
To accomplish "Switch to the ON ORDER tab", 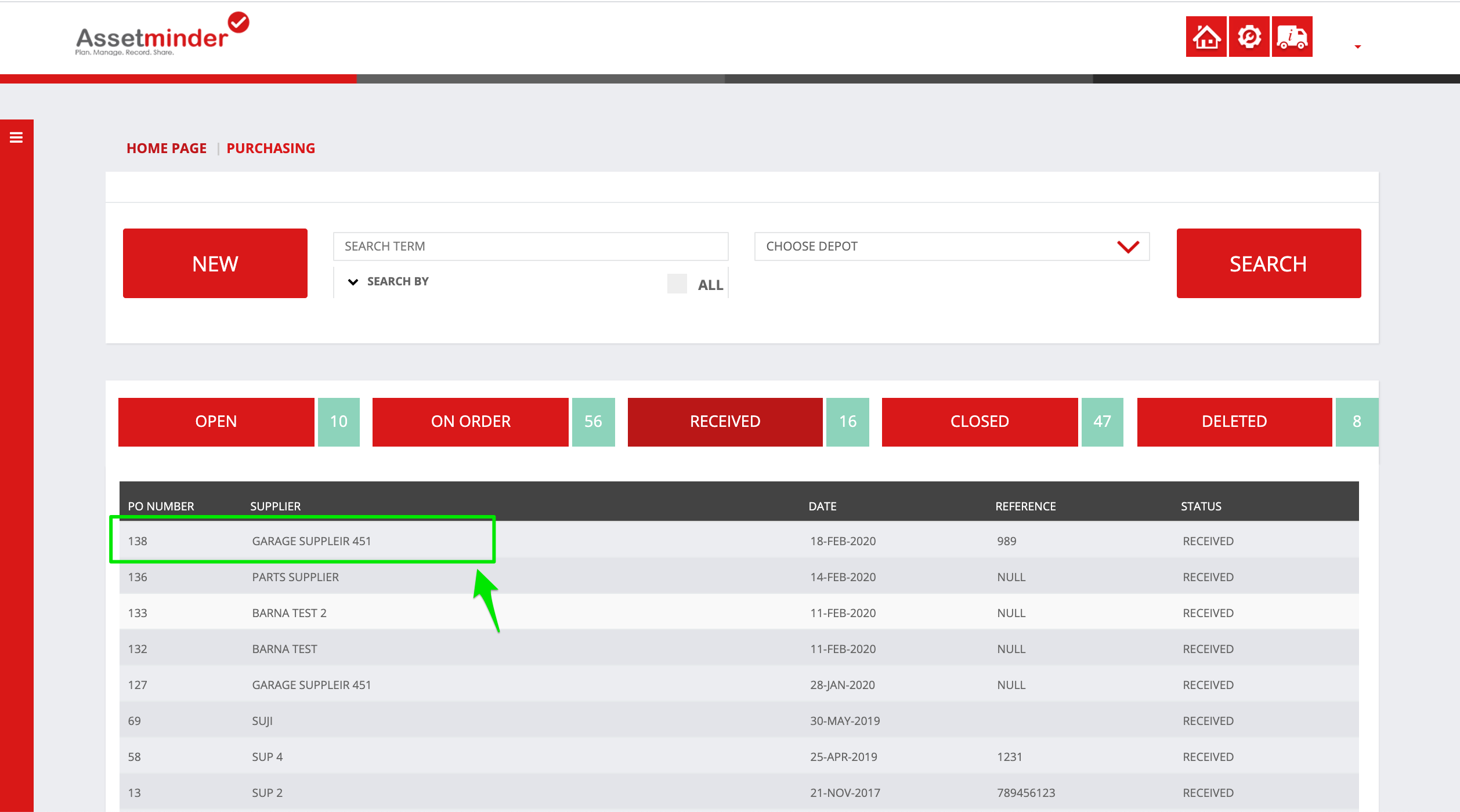I will [x=471, y=422].
